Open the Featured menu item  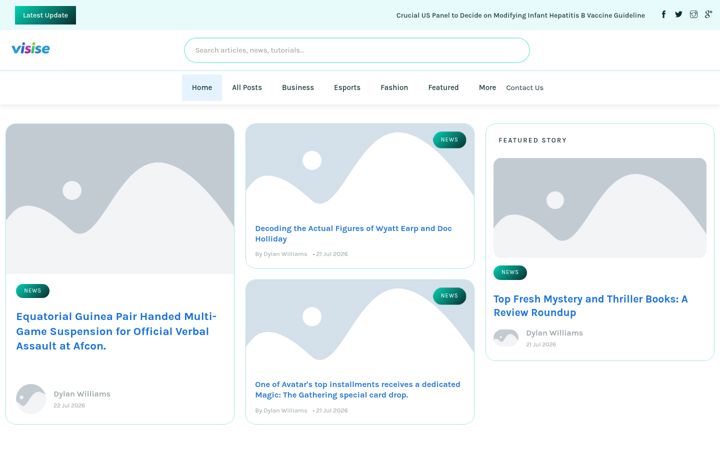point(444,87)
